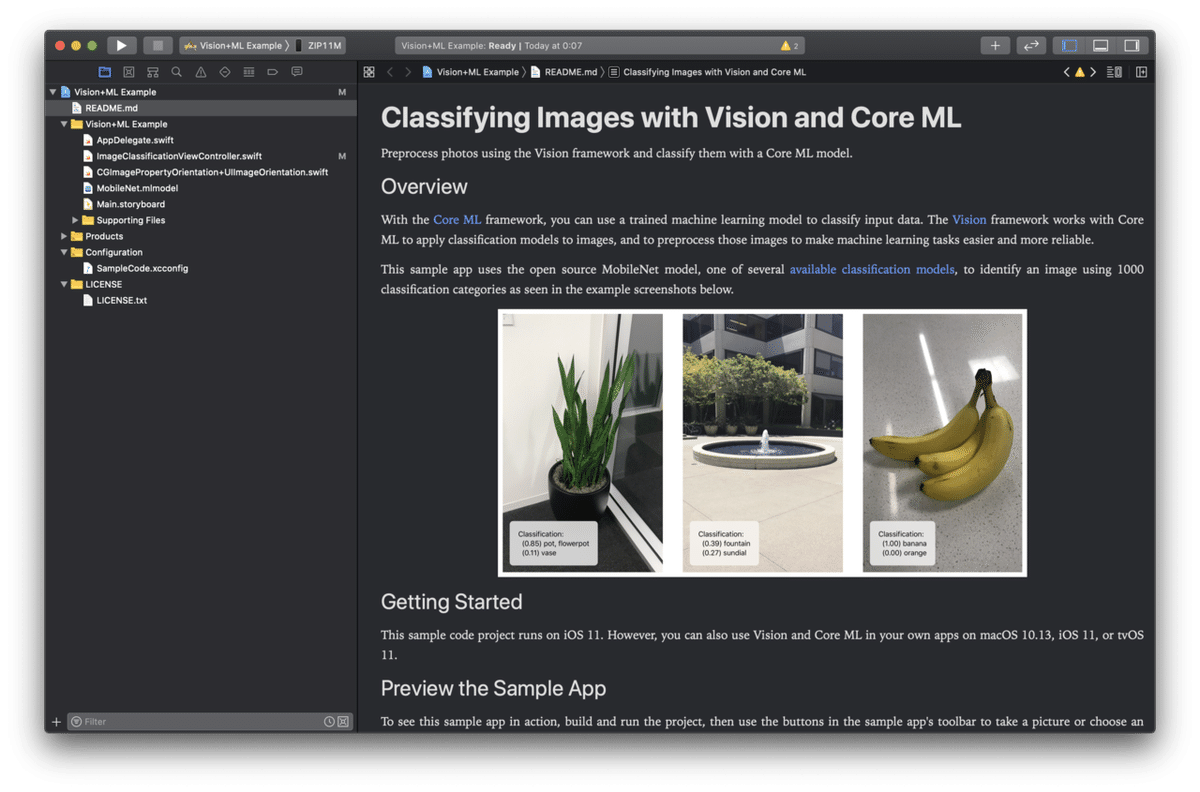Open the Symbol navigator

pyautogui.click(x=153, y=72)
